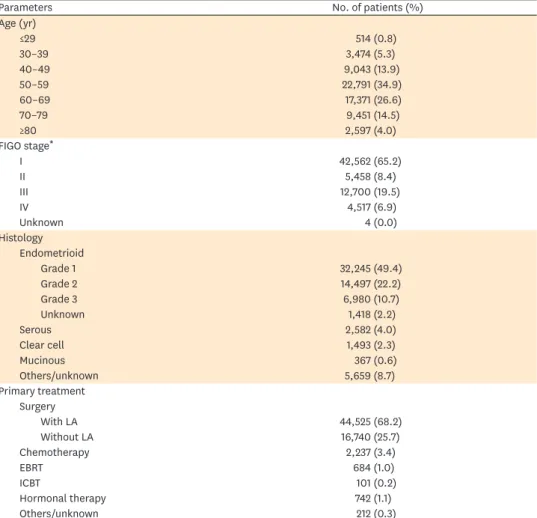Click the '60–69' age row label
The width and height of the screenshot is (537, 518).
click(35, 100)
